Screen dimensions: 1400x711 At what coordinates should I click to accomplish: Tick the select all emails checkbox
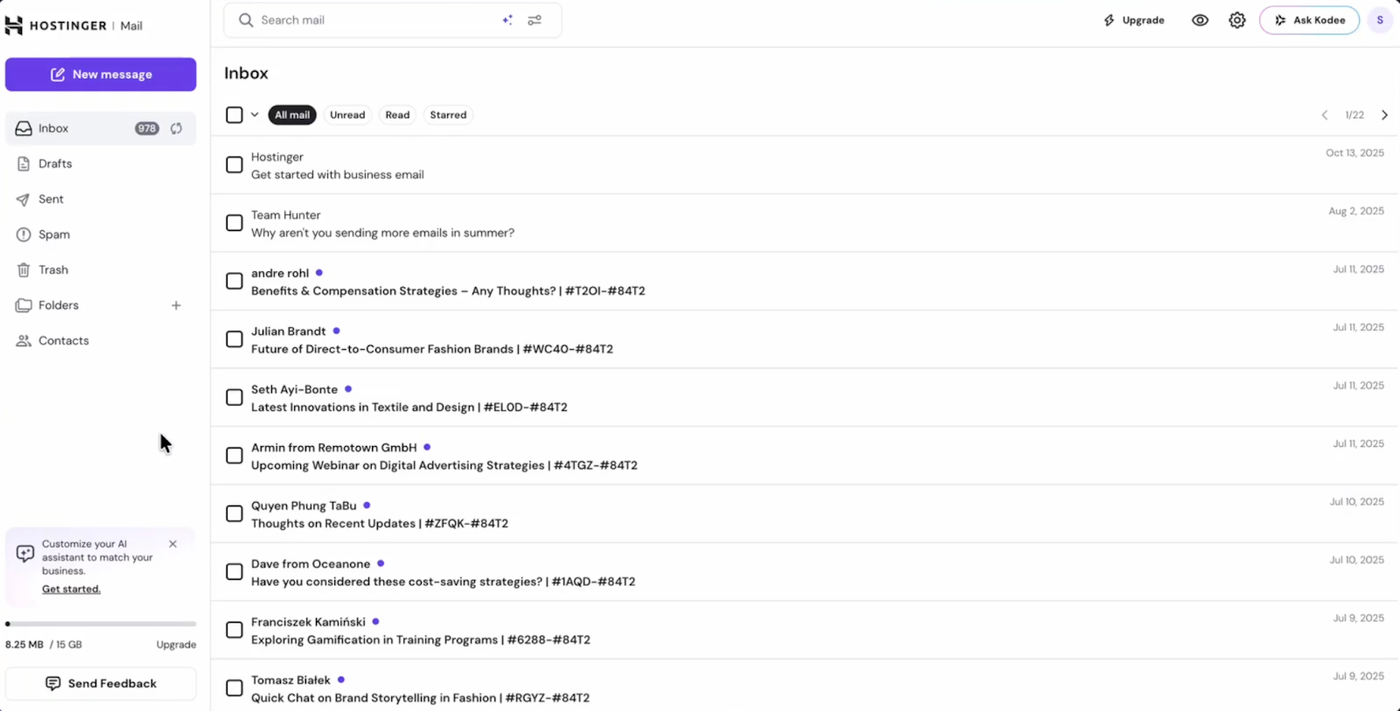pyautogui.click(x=234, y=115)
